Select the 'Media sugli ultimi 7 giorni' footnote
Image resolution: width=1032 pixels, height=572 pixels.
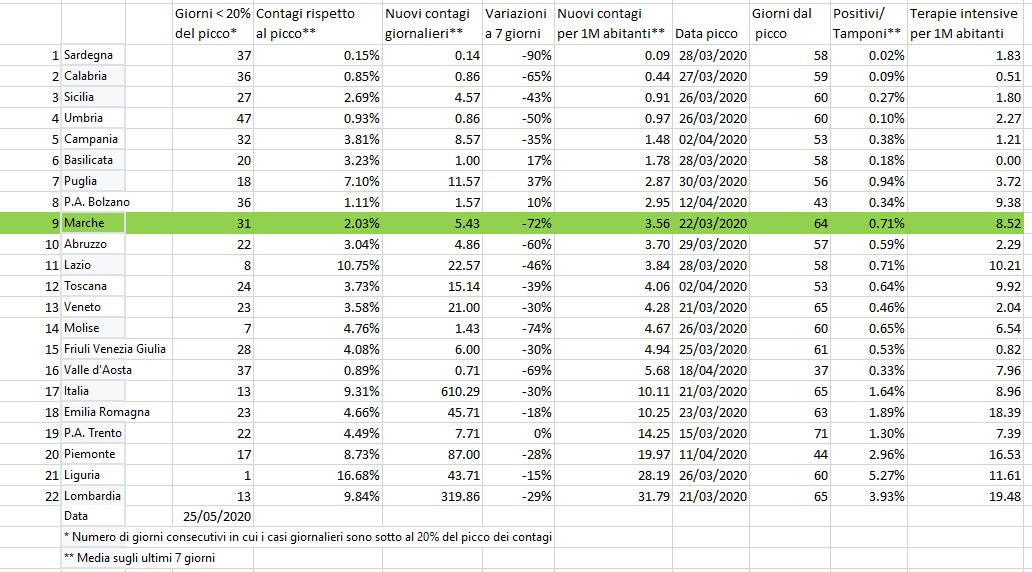[x=140, y=558]
